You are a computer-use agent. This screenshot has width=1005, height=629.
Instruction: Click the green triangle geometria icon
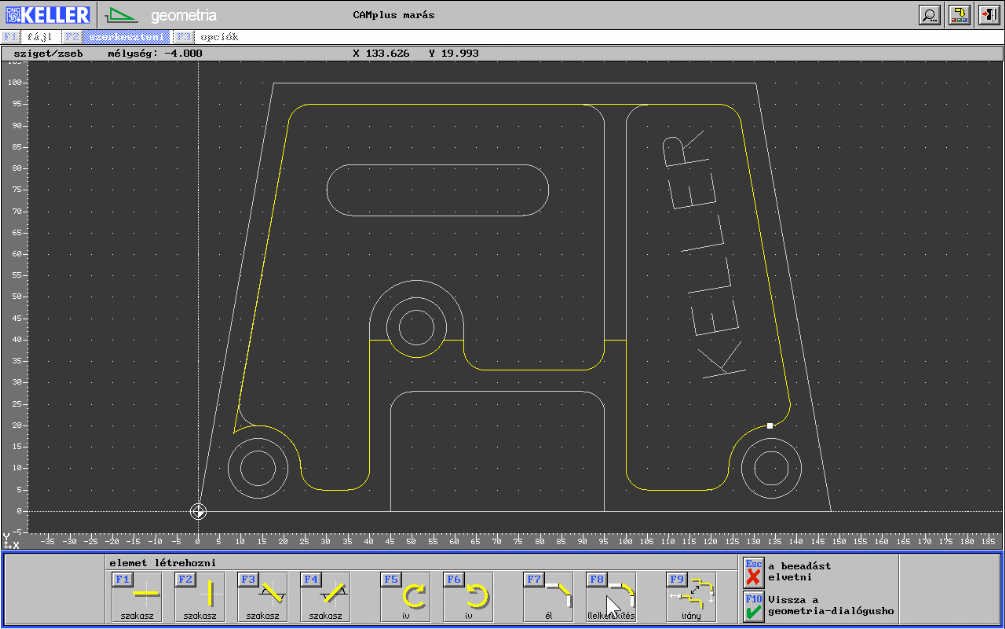coord(120,15)
